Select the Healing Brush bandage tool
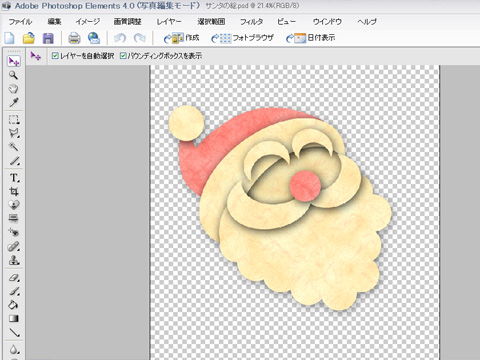 (14, 247)
